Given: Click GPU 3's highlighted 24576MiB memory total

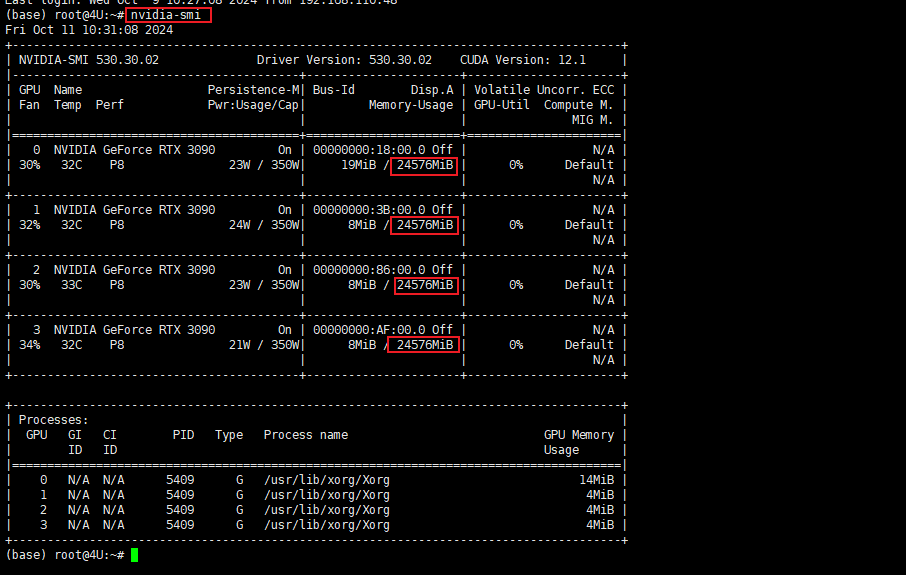Looking at the screenshot, I should pyautogui.click(x=424, y=345).
